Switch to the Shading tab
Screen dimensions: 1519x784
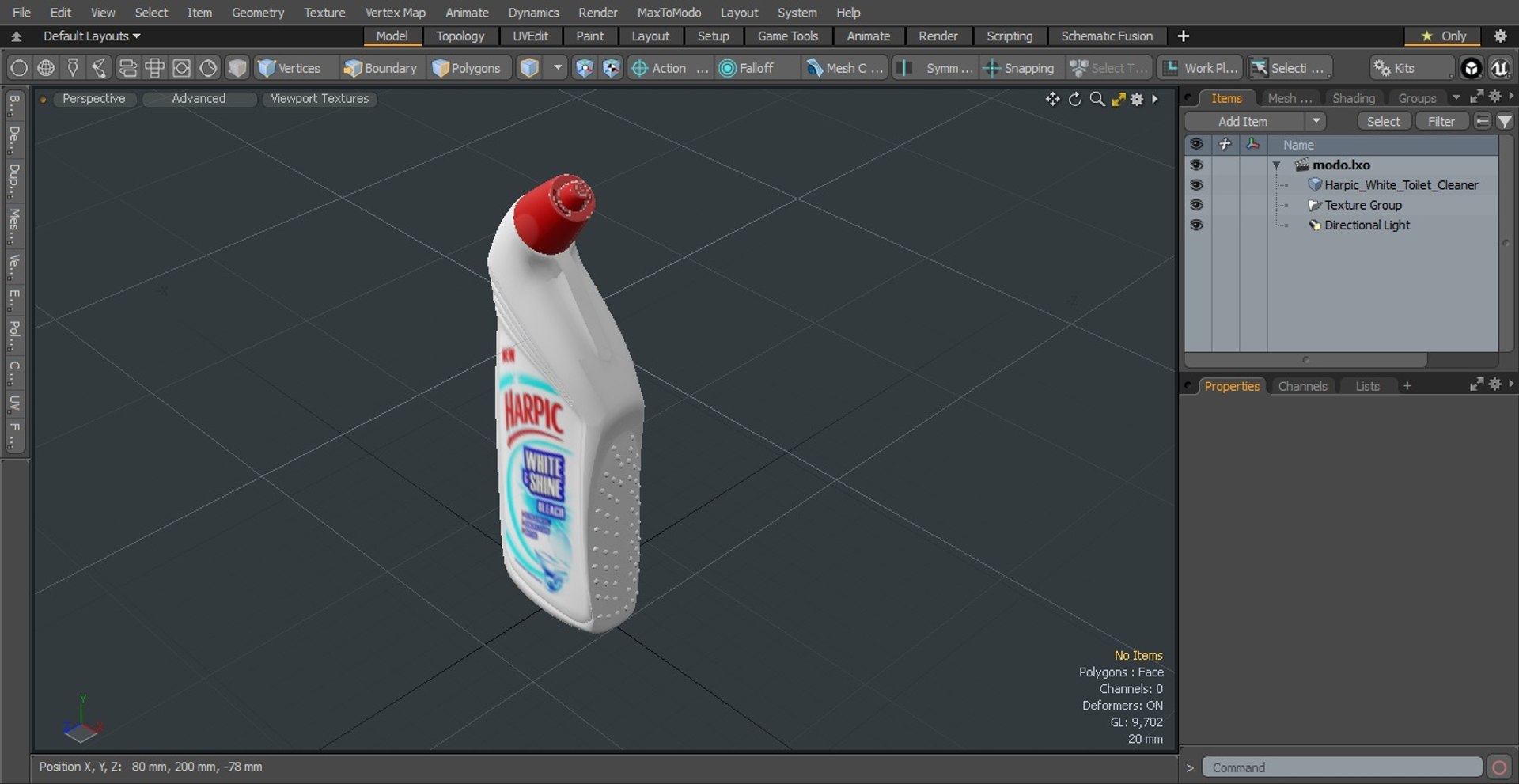1353,98
